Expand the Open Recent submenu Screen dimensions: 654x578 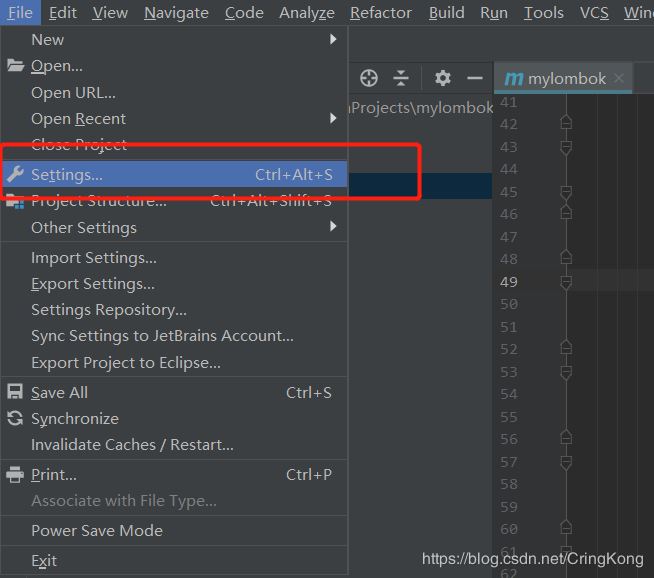pyautogui.click(x=174, y=119)
